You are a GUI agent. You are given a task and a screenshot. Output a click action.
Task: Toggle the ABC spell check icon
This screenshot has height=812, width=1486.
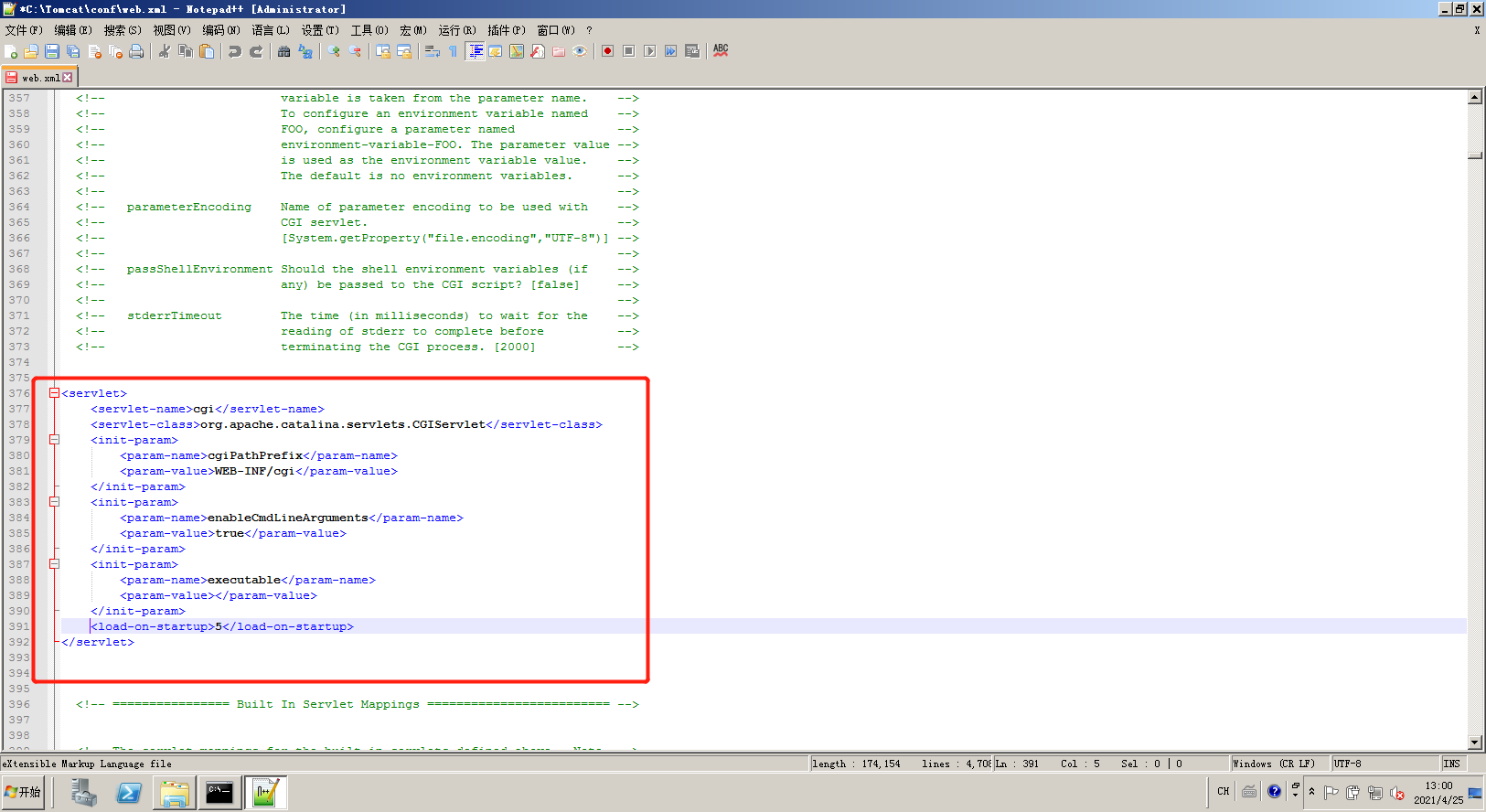[721, 51]
